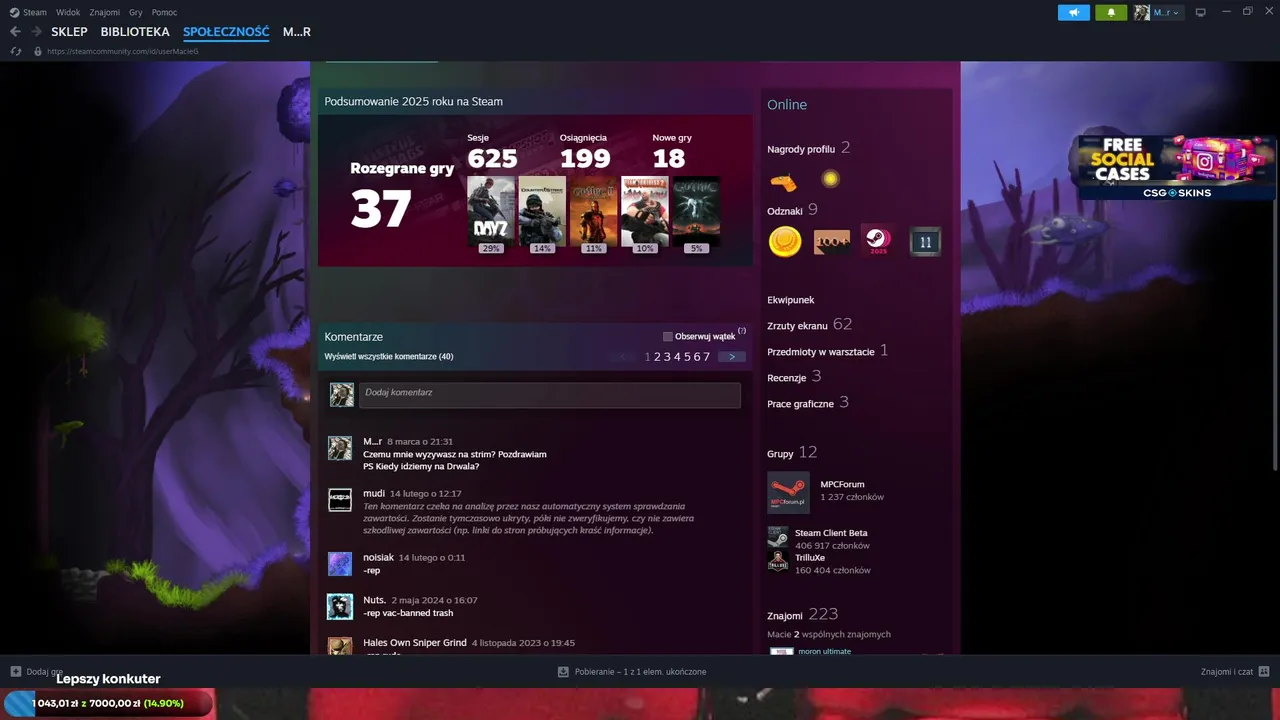Viewport: 1280px width, 720px height.
Task: Click the DayZ game cover thumbnail
Action: point(491,211)
